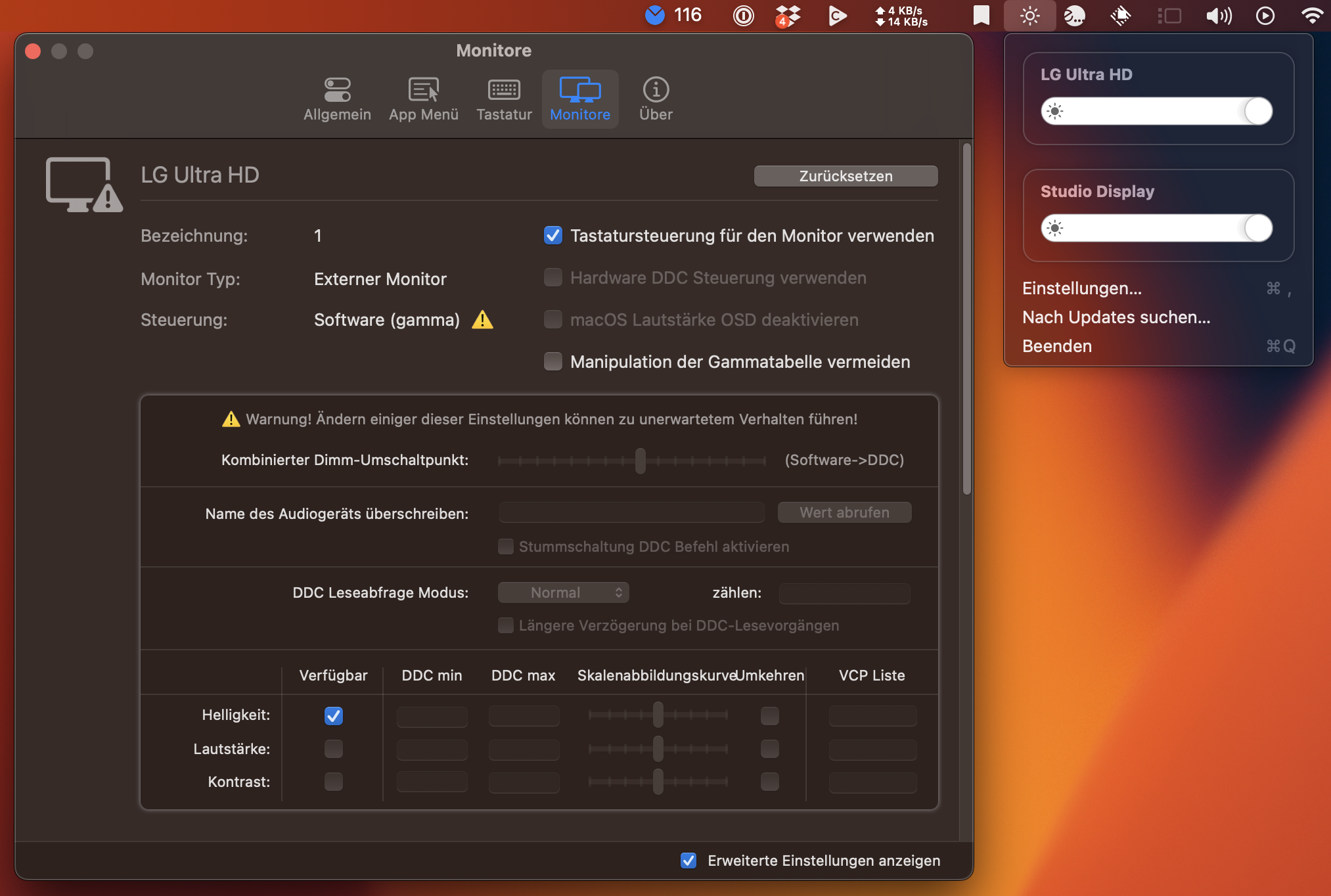The image size is (1331, 896).
Task: Click the warning triangle next to Software (gamma)
Action: click(x=482, y=320)
